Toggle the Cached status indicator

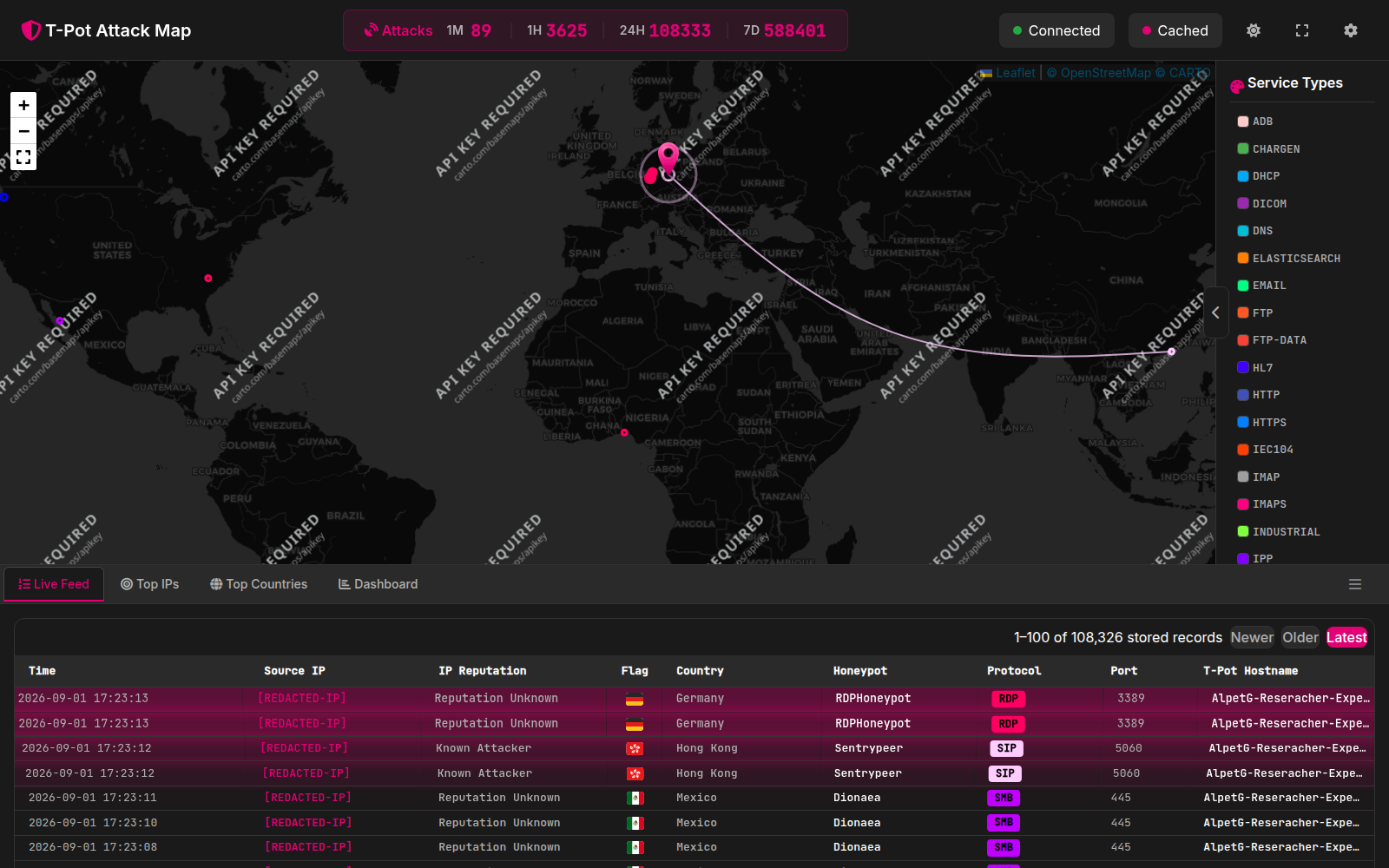1175,30
